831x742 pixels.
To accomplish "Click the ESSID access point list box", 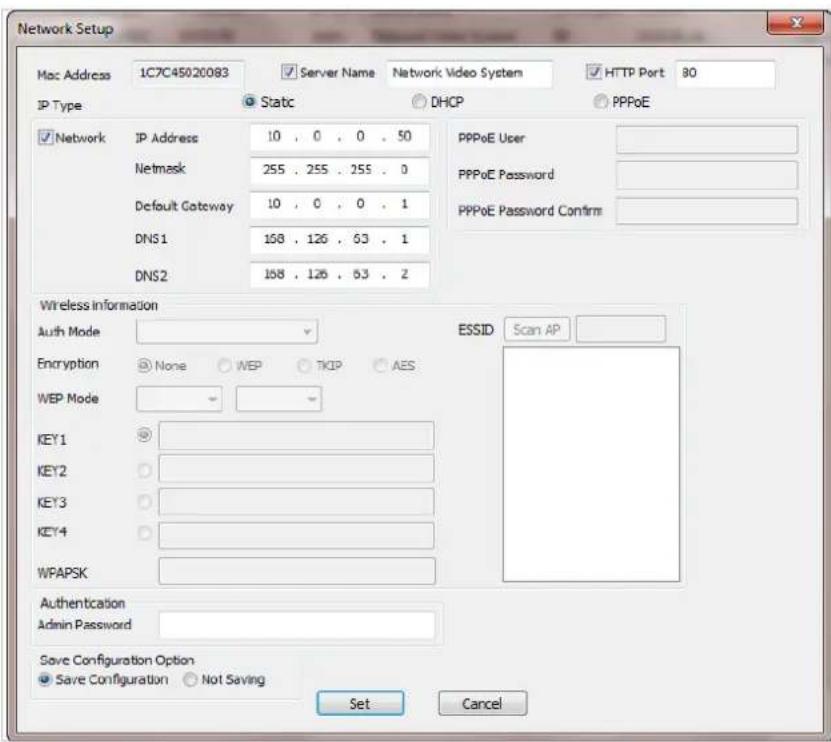I will pos(591,464).
